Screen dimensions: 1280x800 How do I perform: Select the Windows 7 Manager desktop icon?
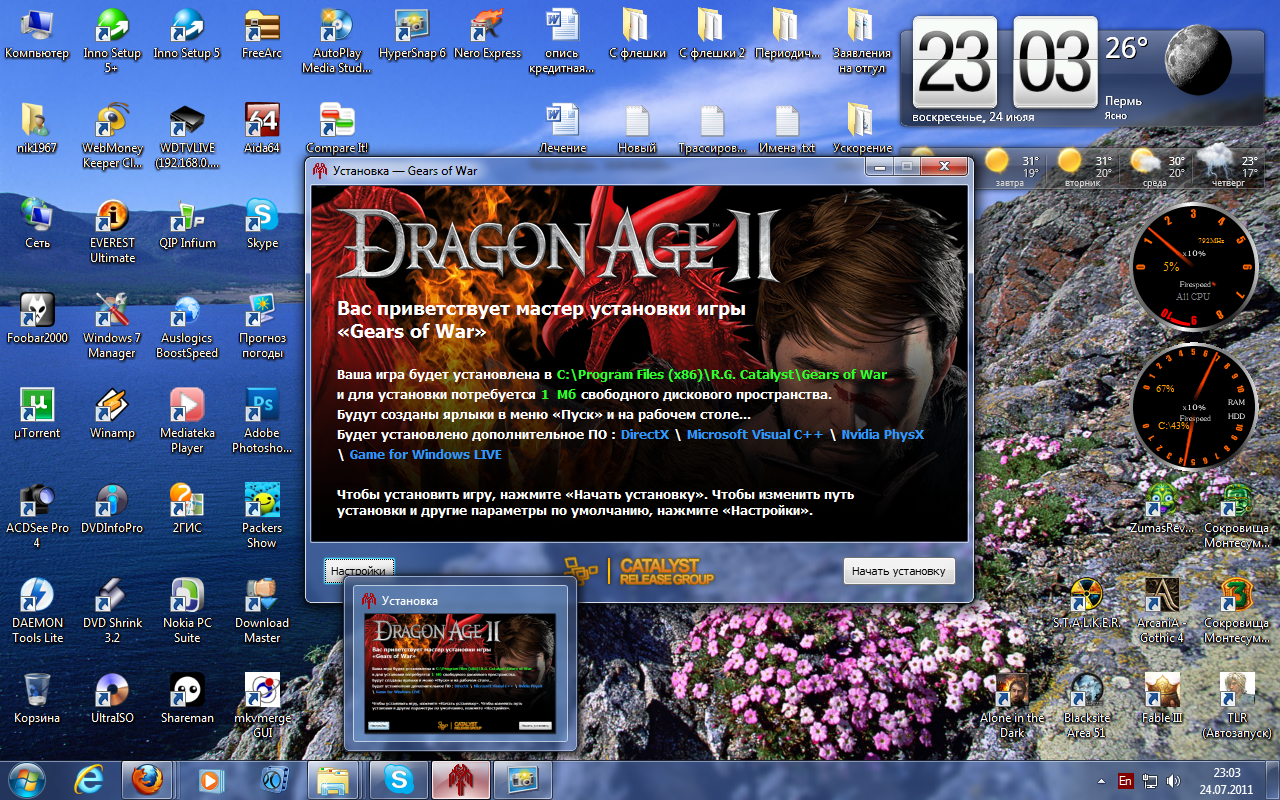112,325
